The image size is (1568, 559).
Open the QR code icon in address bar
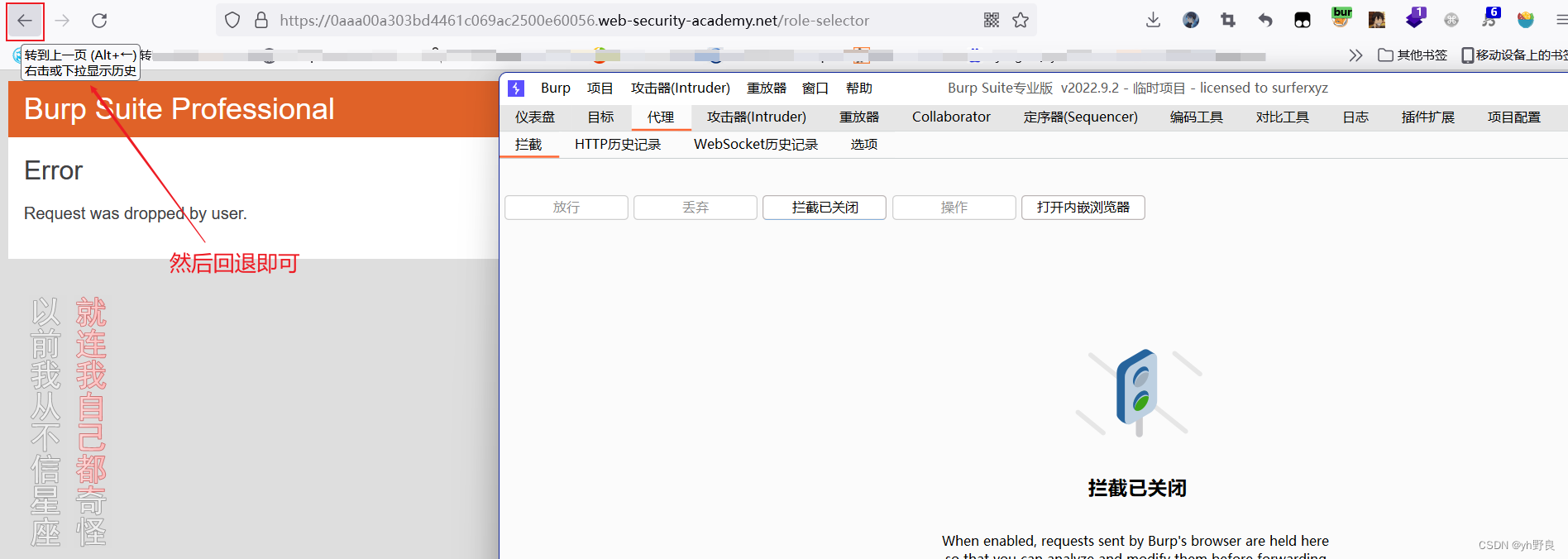click(992, 20)
